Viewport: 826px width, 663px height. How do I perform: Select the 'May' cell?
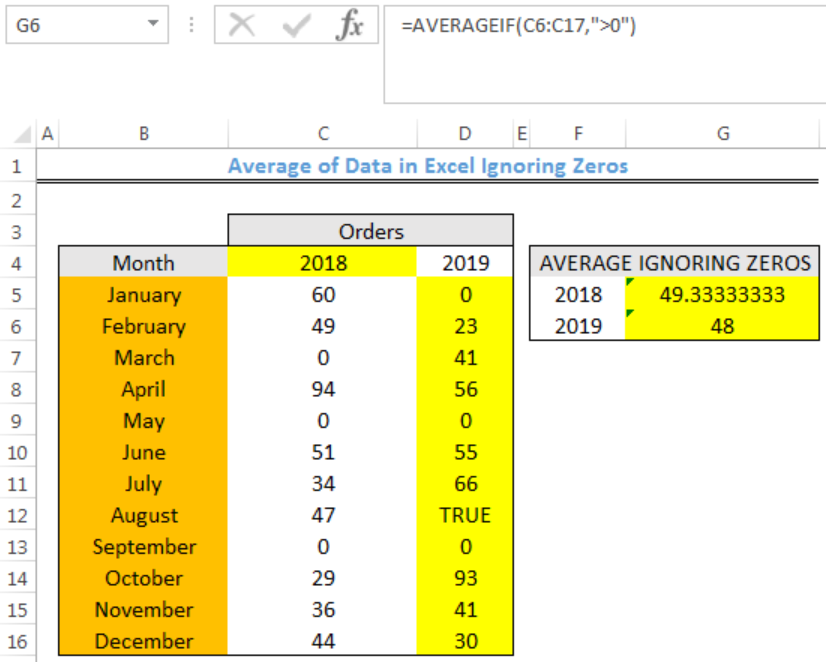143,420
